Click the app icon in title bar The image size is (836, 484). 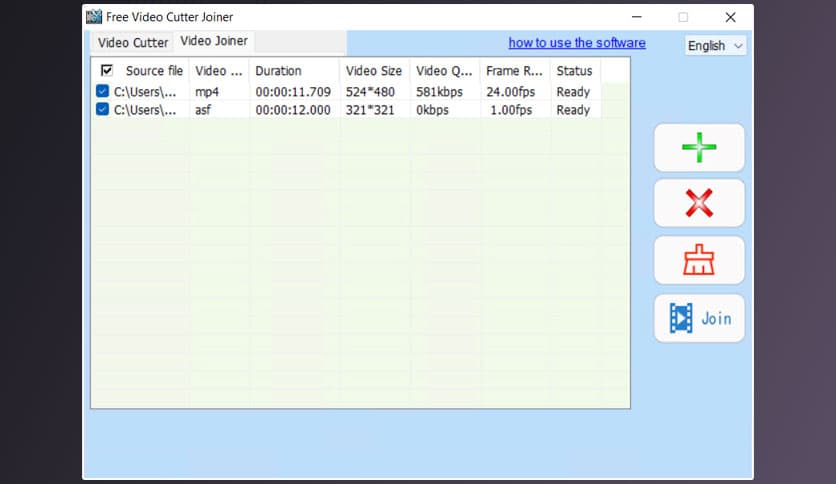tap(94, 17)
